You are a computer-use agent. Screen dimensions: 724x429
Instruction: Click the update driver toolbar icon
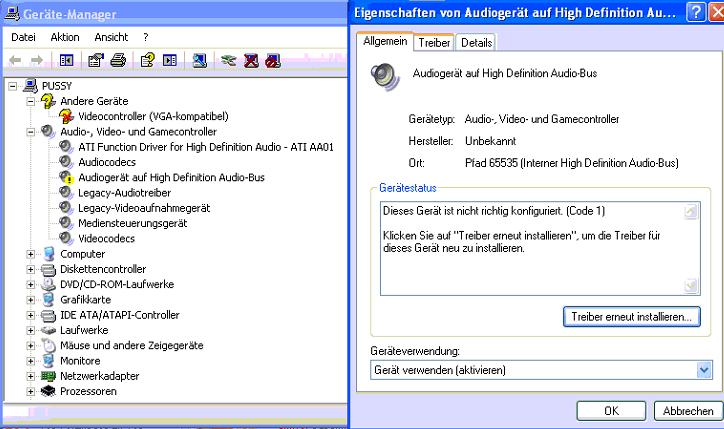coord(229,60)
